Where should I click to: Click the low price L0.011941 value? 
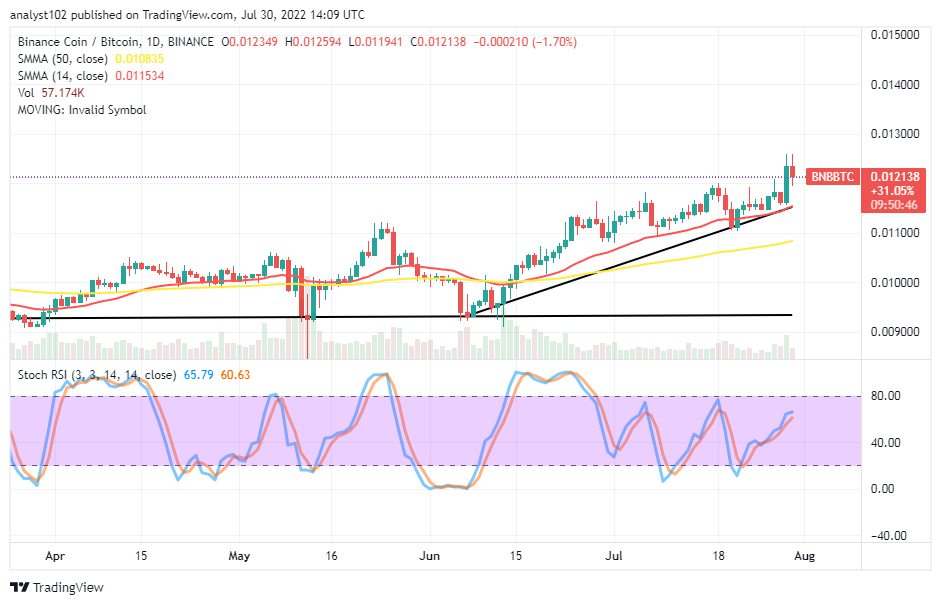coord(376,42)
